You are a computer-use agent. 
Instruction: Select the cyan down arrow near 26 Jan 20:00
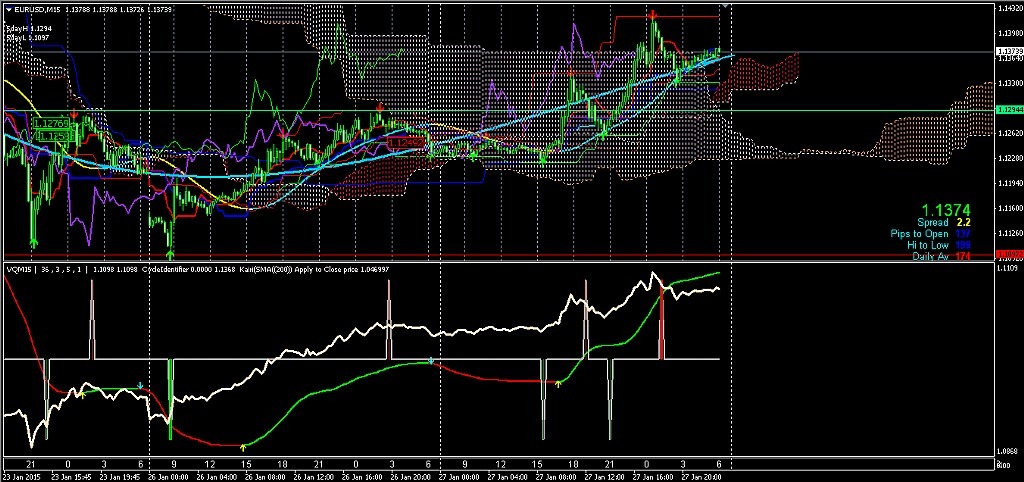pos(431,361)
